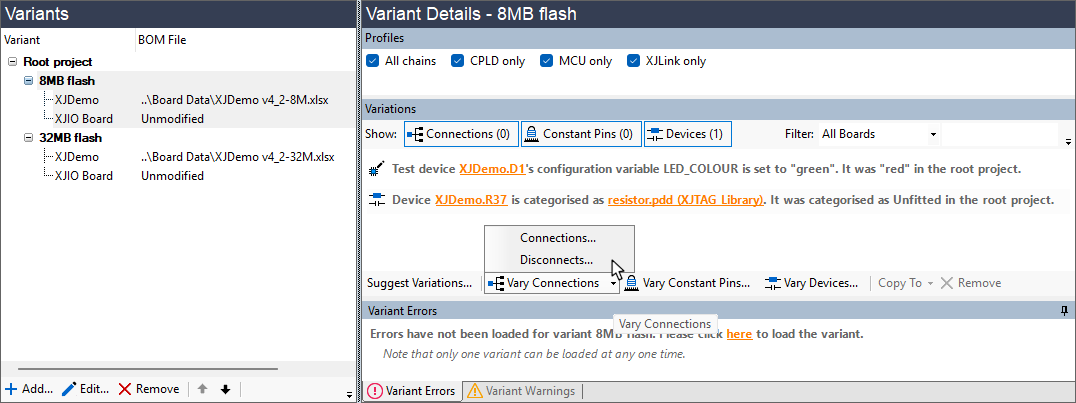Click the Edit pencil icon
The width and height of the screenshot is (1076, 403).
click(69, 389)
